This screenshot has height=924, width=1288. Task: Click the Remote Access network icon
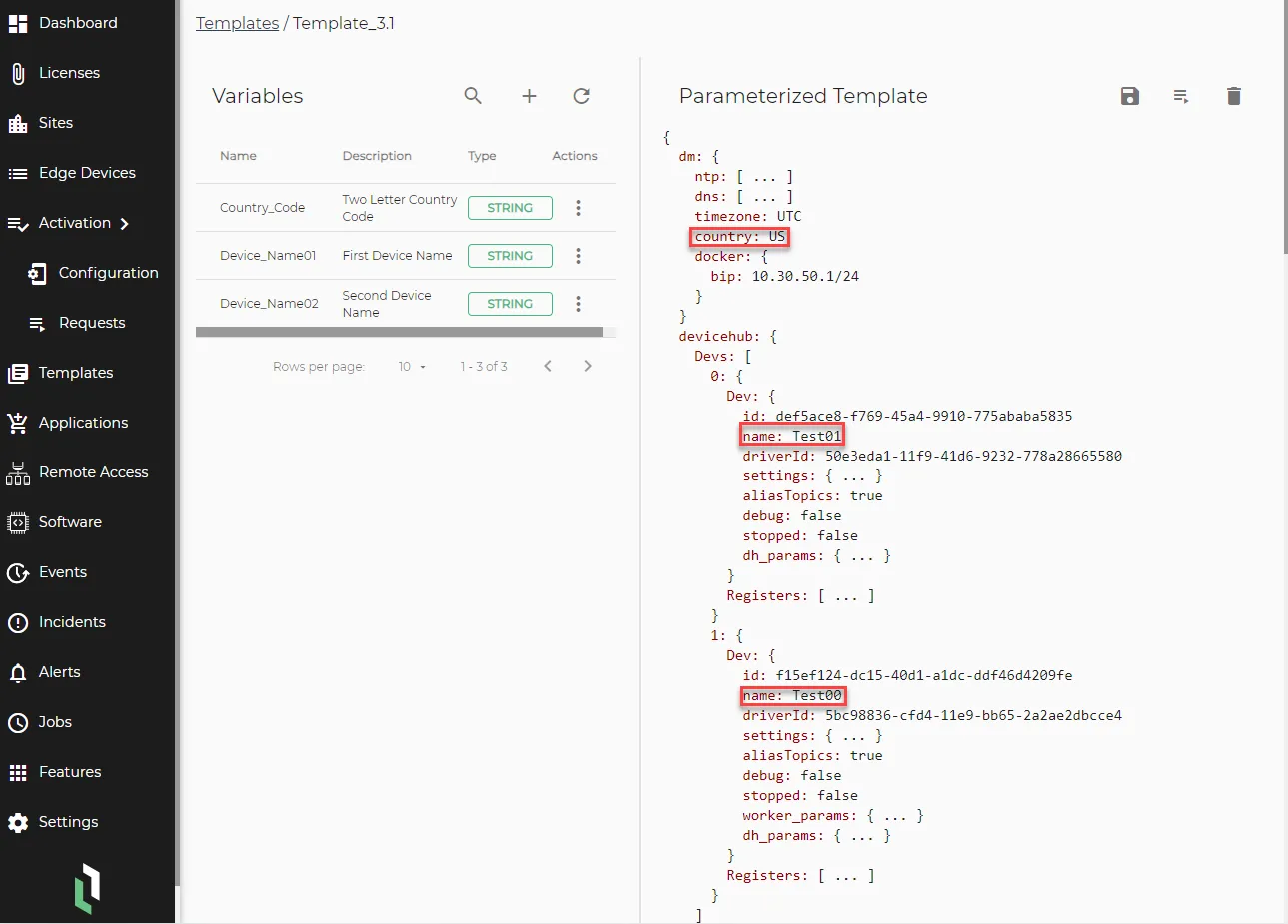click(18, 472)
